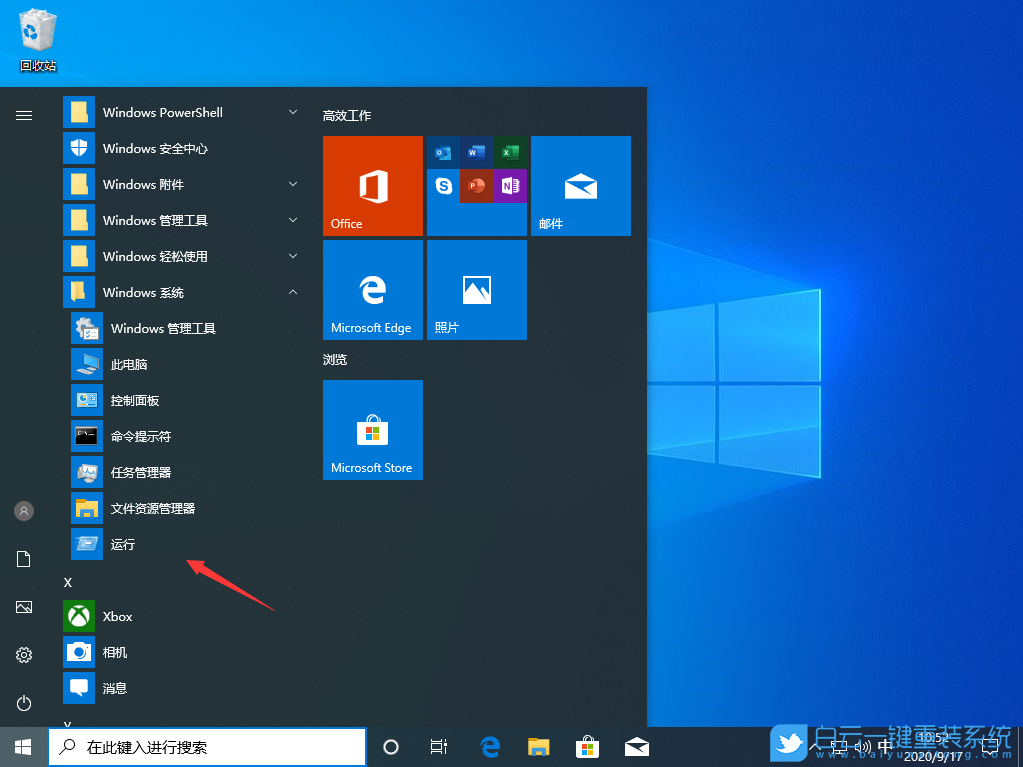This screenshot has width=1023, height=767.
Task: Open the 运行 (Run) item
Action: click(122, 543)
